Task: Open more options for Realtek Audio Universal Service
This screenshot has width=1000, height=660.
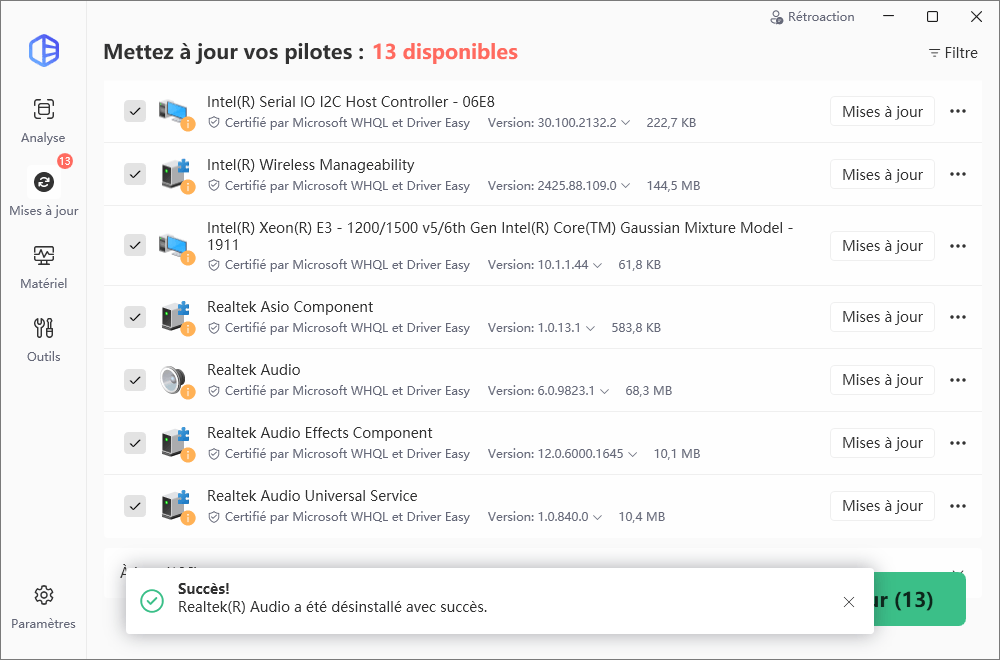Action: coord(958,506)
